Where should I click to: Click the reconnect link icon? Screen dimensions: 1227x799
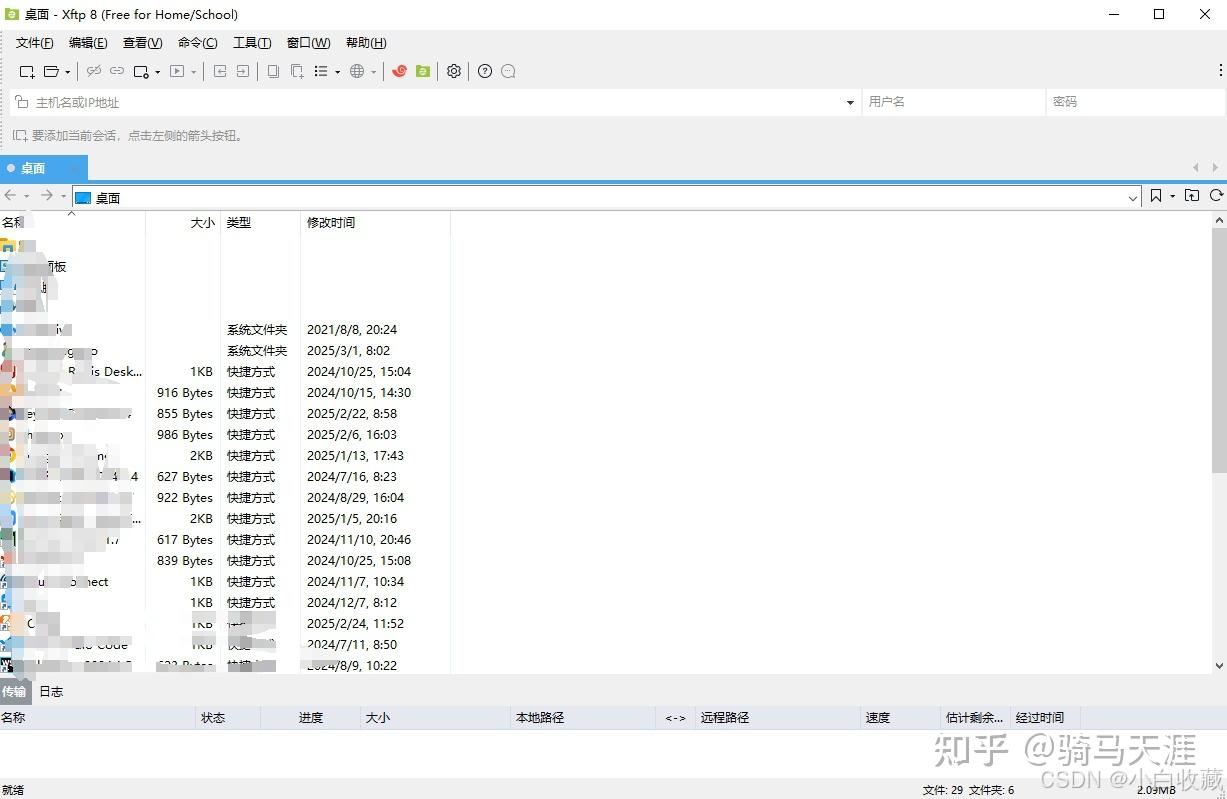click(x=117, y=71)
